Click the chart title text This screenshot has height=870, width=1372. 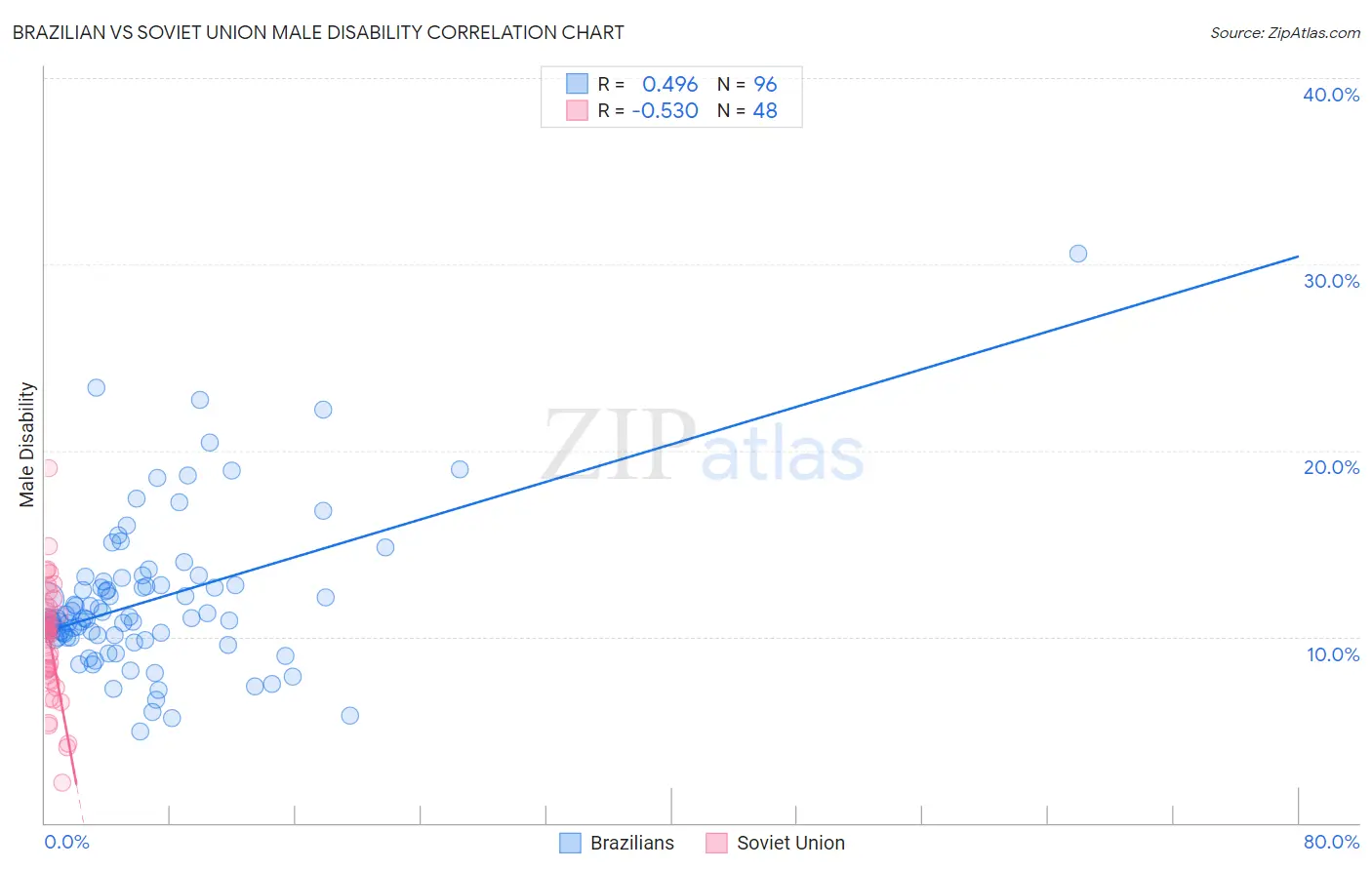[x=318, y=32]
